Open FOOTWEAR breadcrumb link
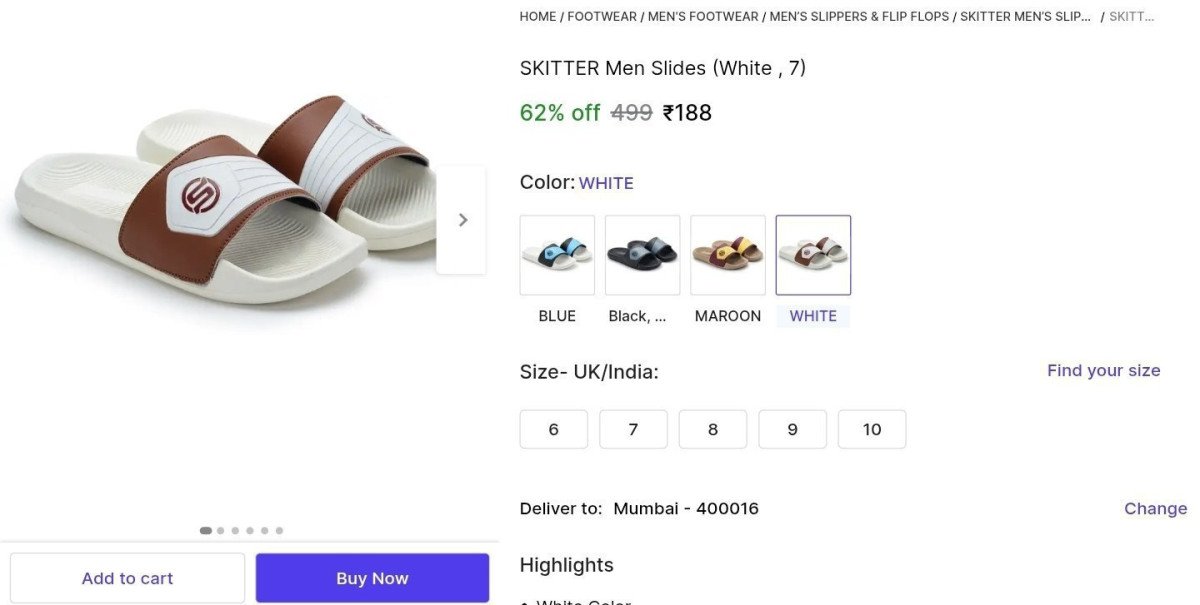This screenshot has width=1200, height=605. 602,17
